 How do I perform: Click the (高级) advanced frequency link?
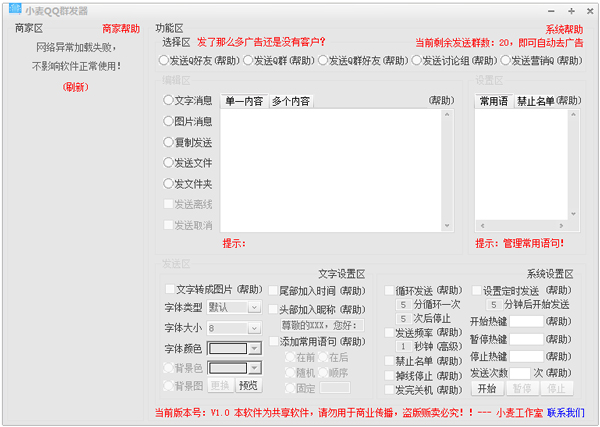coord(450,346)
